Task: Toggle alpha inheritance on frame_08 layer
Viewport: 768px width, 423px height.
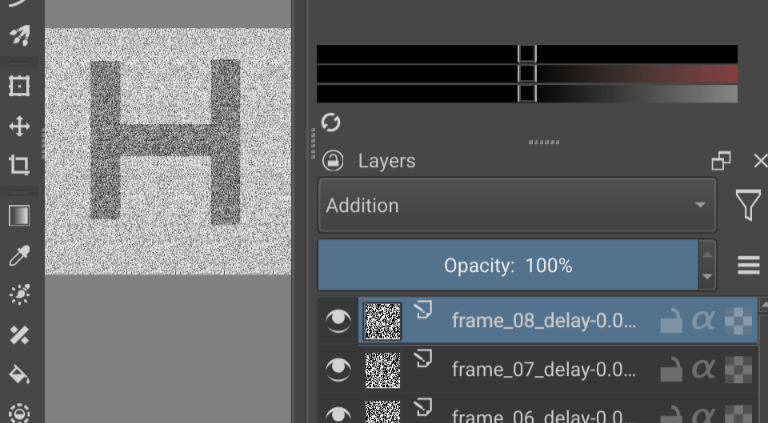Action: 703,321
